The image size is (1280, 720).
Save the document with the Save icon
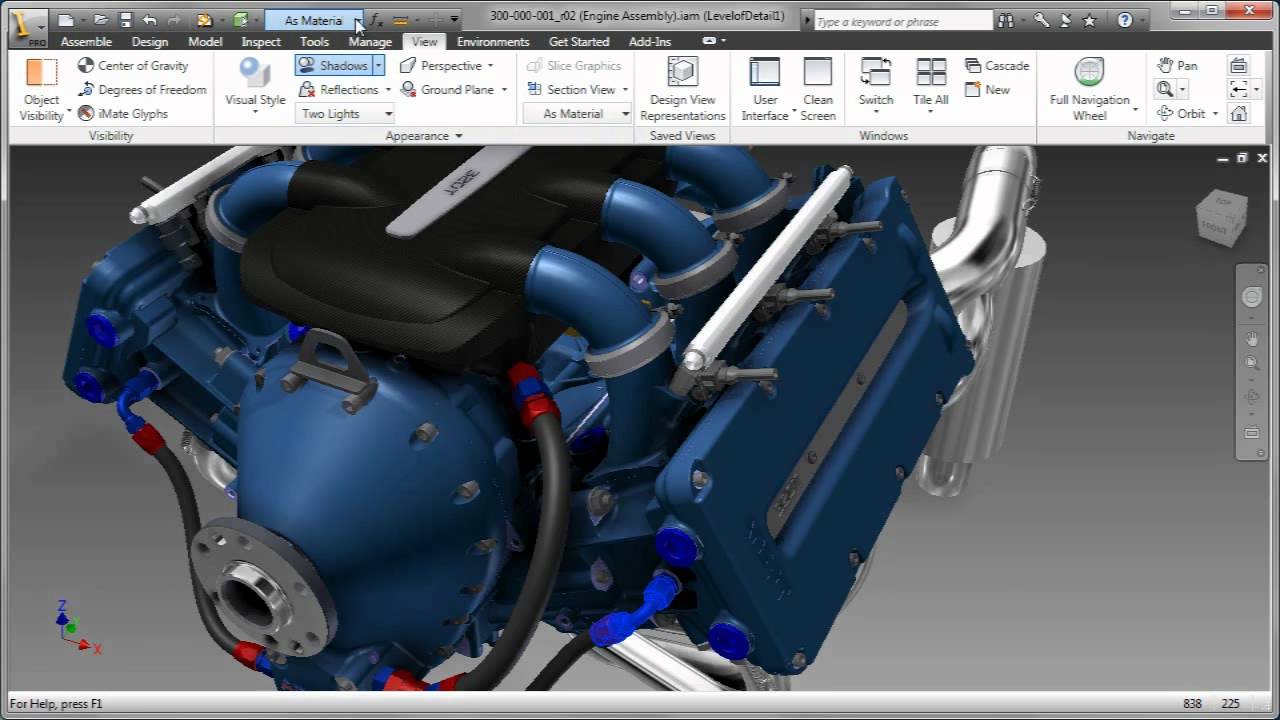(x=125, y=20)
